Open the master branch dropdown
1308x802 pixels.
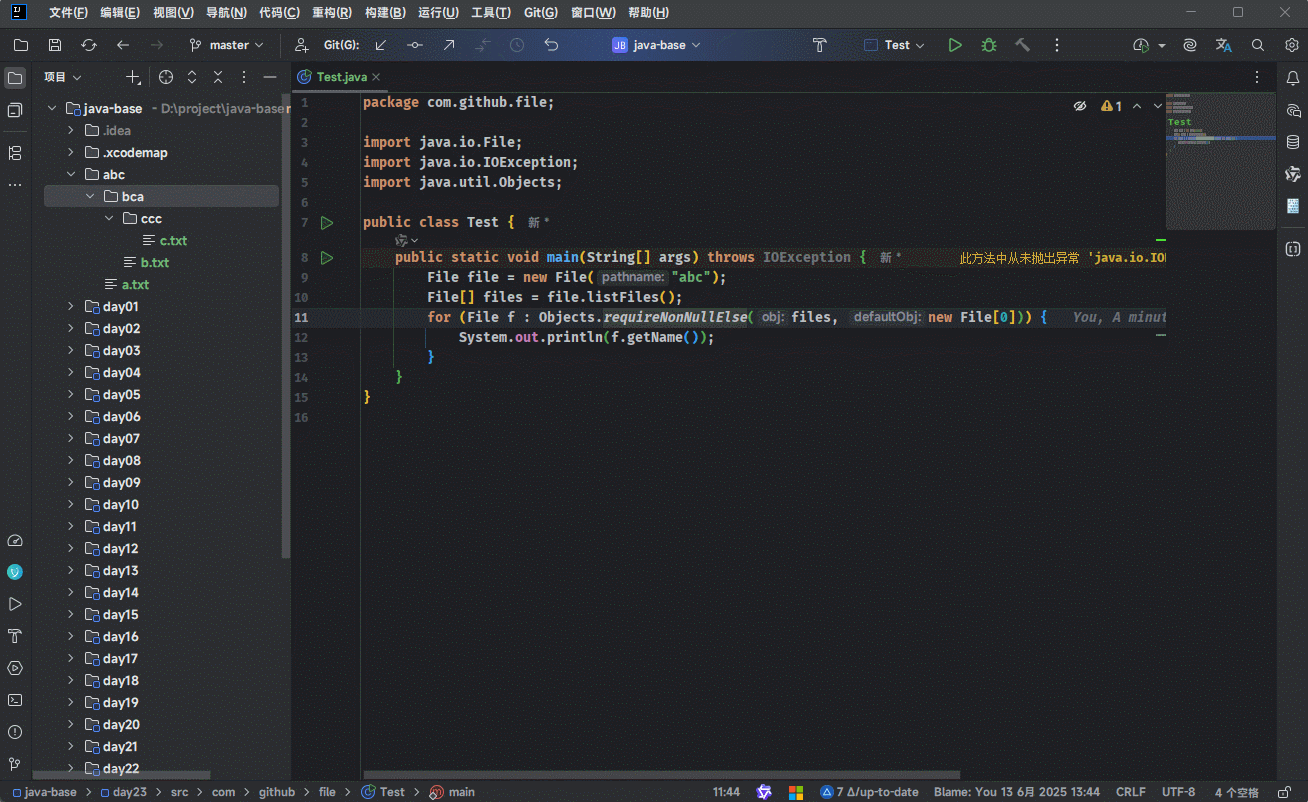227,45
